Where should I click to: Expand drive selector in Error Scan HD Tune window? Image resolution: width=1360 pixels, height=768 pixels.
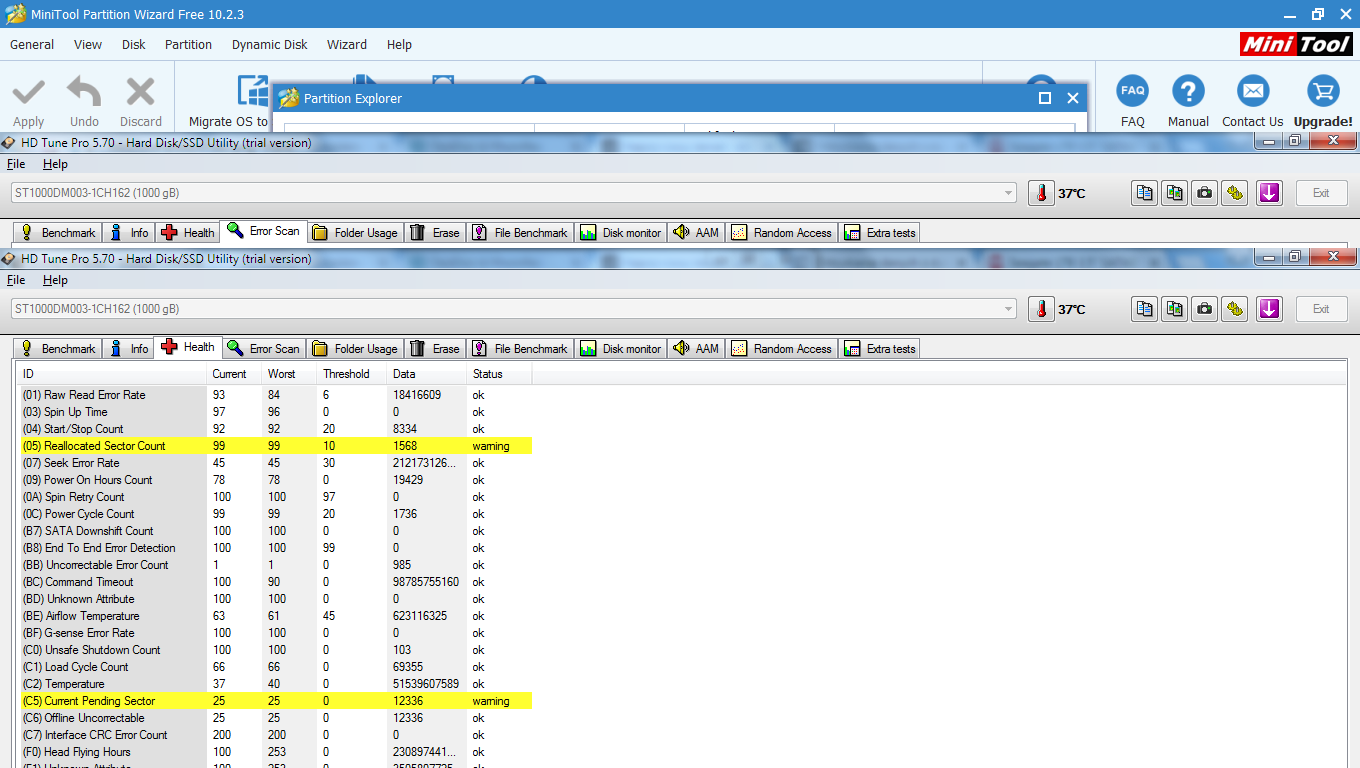[1007, 193]
